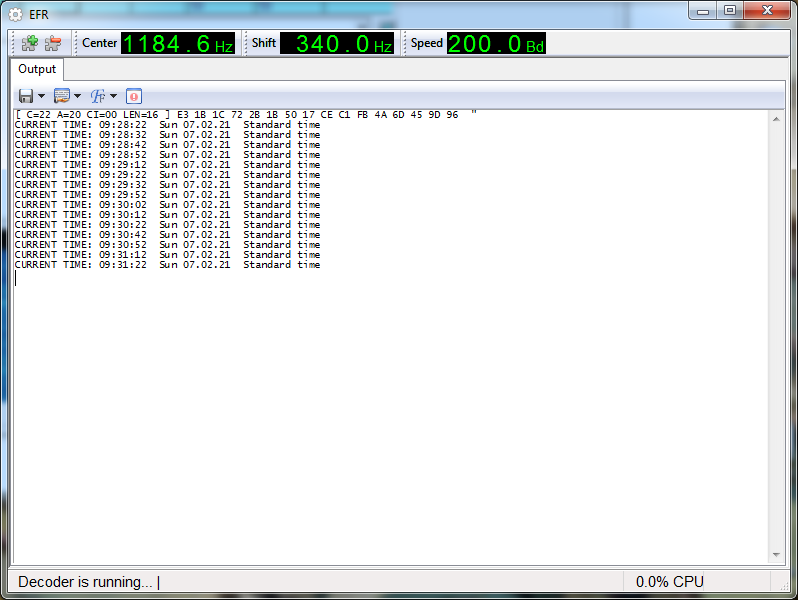
Task: Click the Center frequency 1184.6 Hz display
Action: 178,44
